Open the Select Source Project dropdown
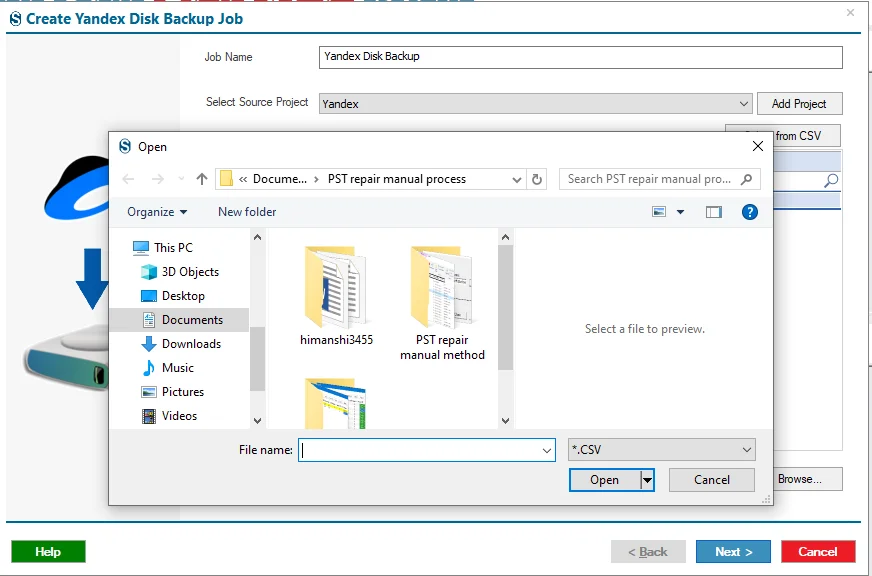This screenshot has height=576, width=872. [535, 103]
